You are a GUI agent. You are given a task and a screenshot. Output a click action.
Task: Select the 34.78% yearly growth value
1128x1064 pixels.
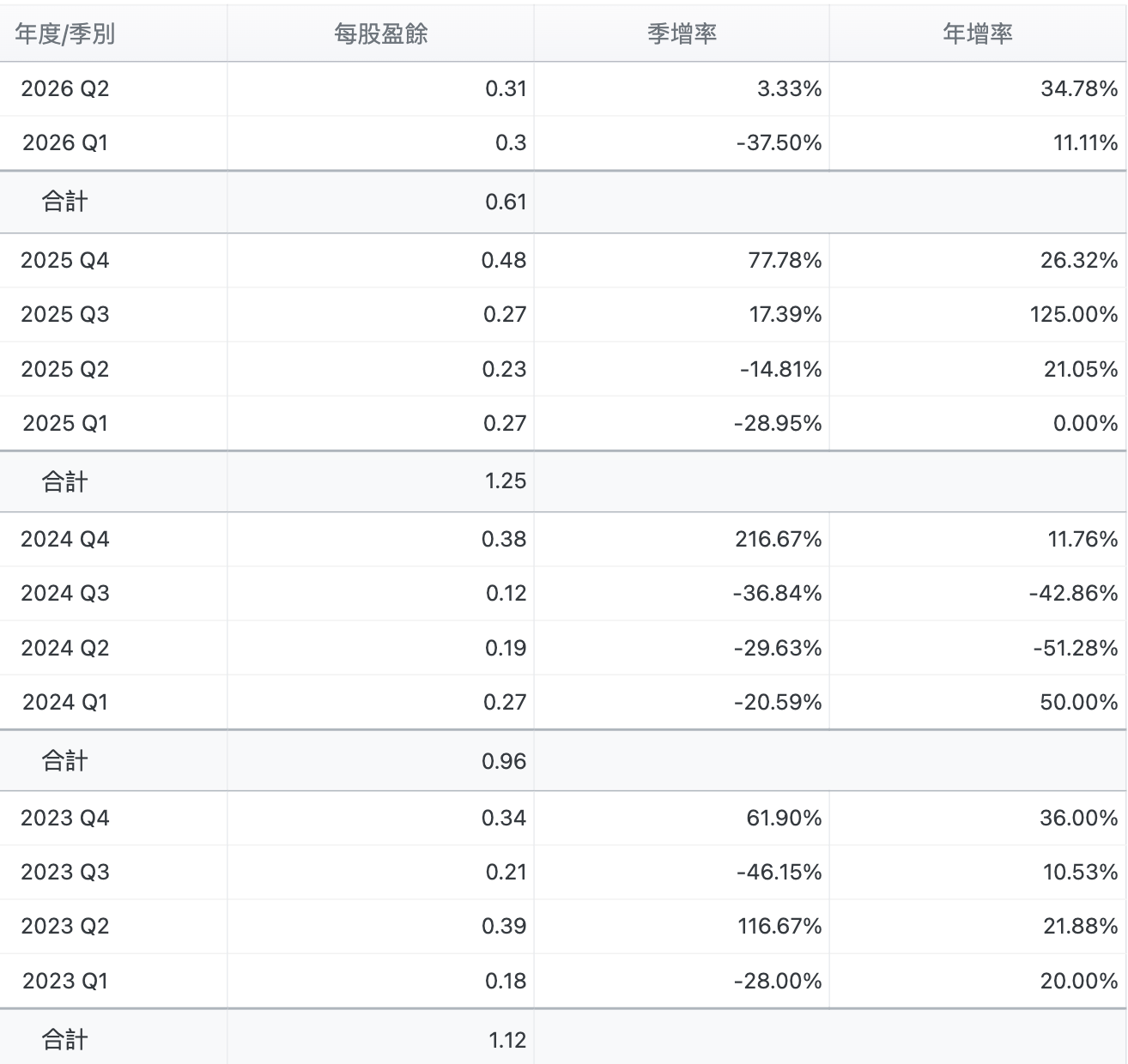coord(1079,88)
